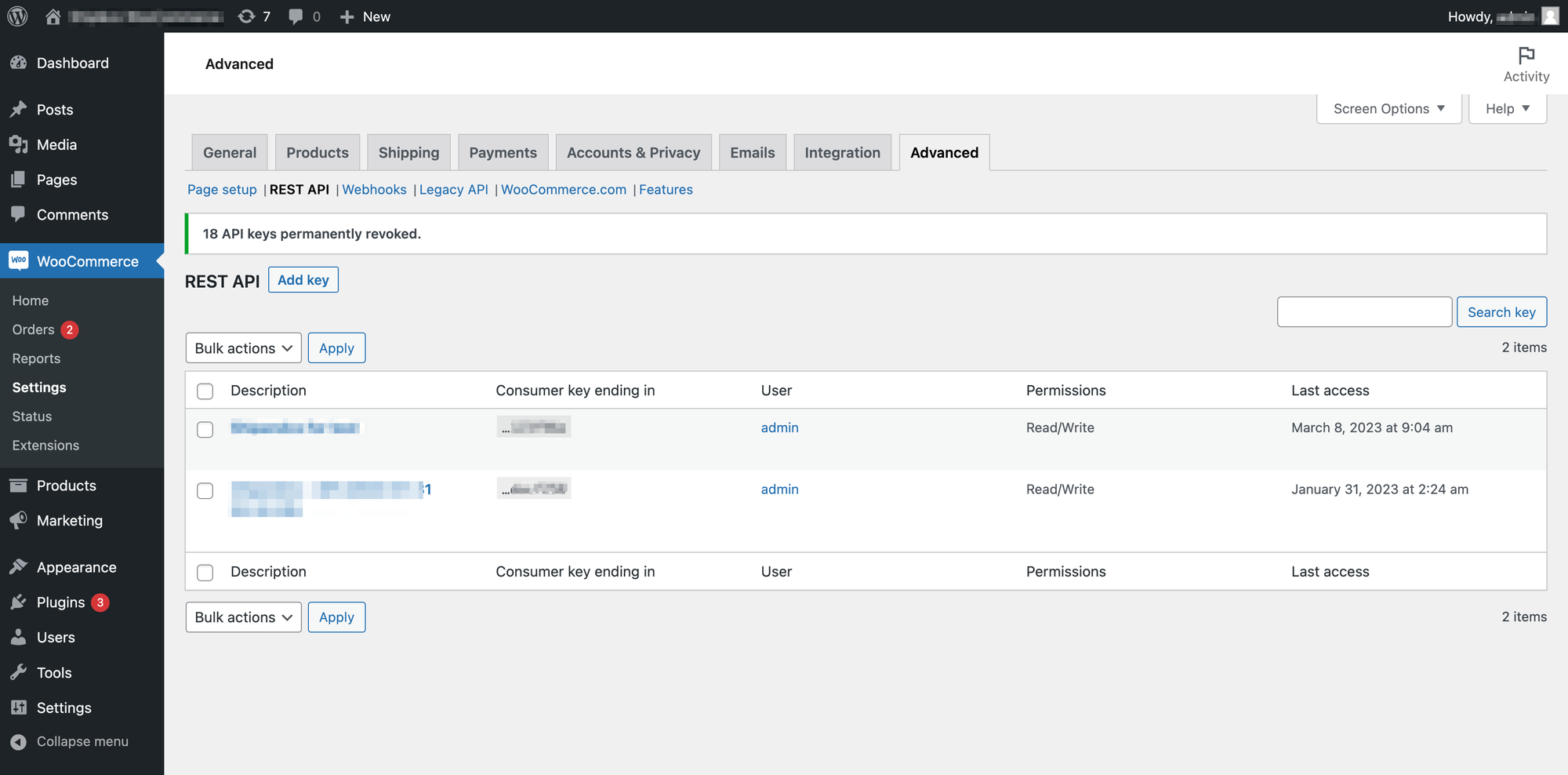Check the second API key row checkbox
1568x775 pixels.
tap(205, 490)
